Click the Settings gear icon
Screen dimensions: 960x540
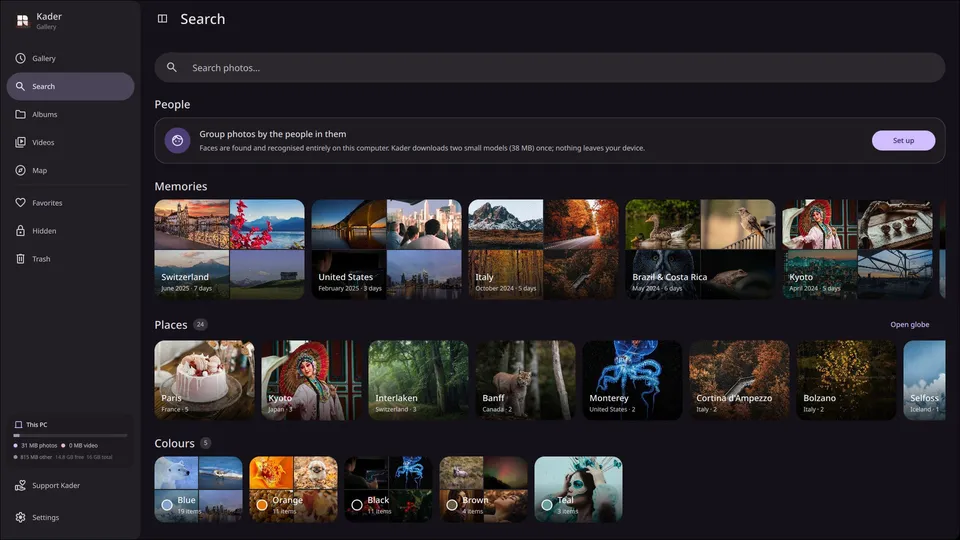point(20,517)
